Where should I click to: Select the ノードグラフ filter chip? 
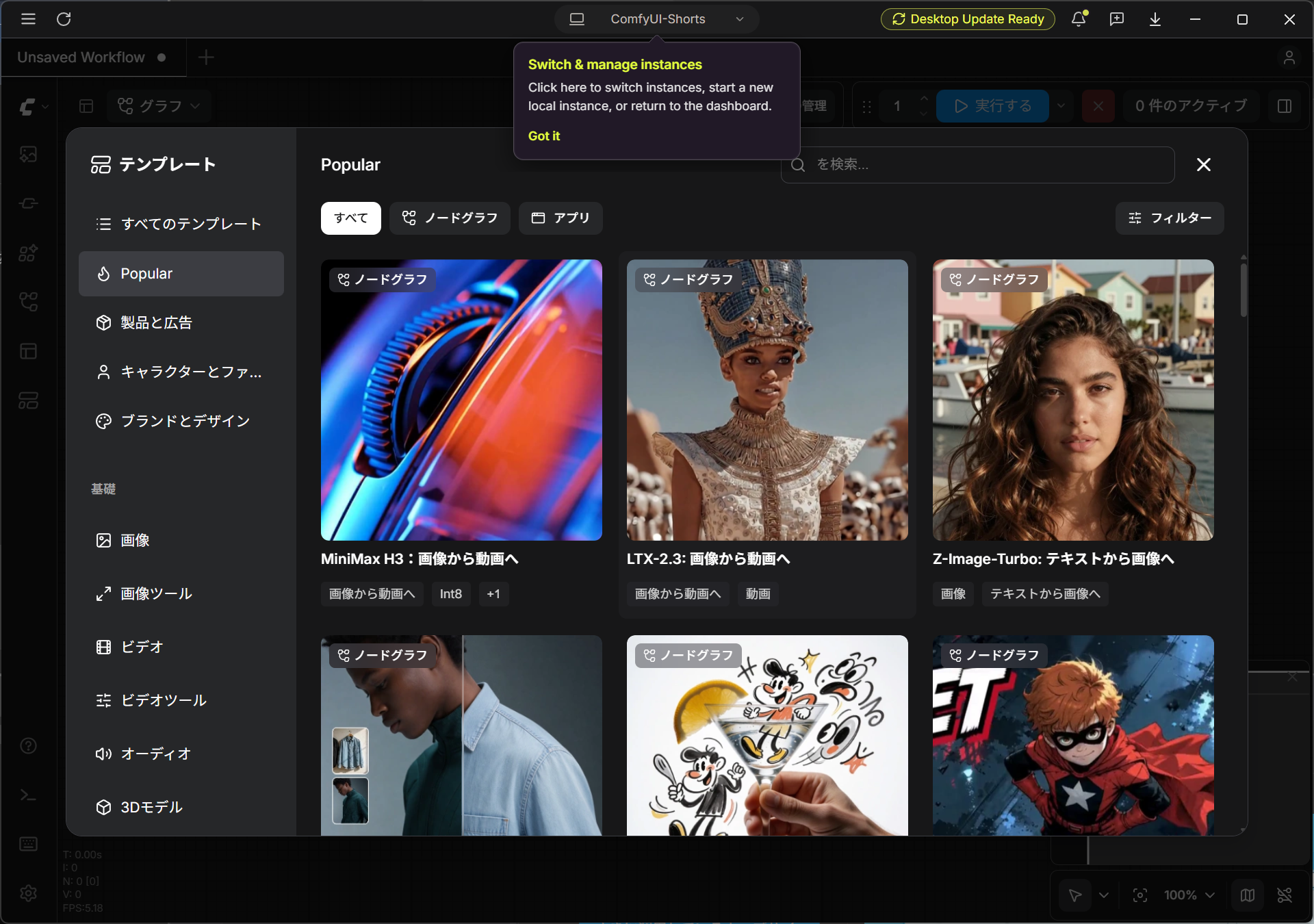point(450,218)
